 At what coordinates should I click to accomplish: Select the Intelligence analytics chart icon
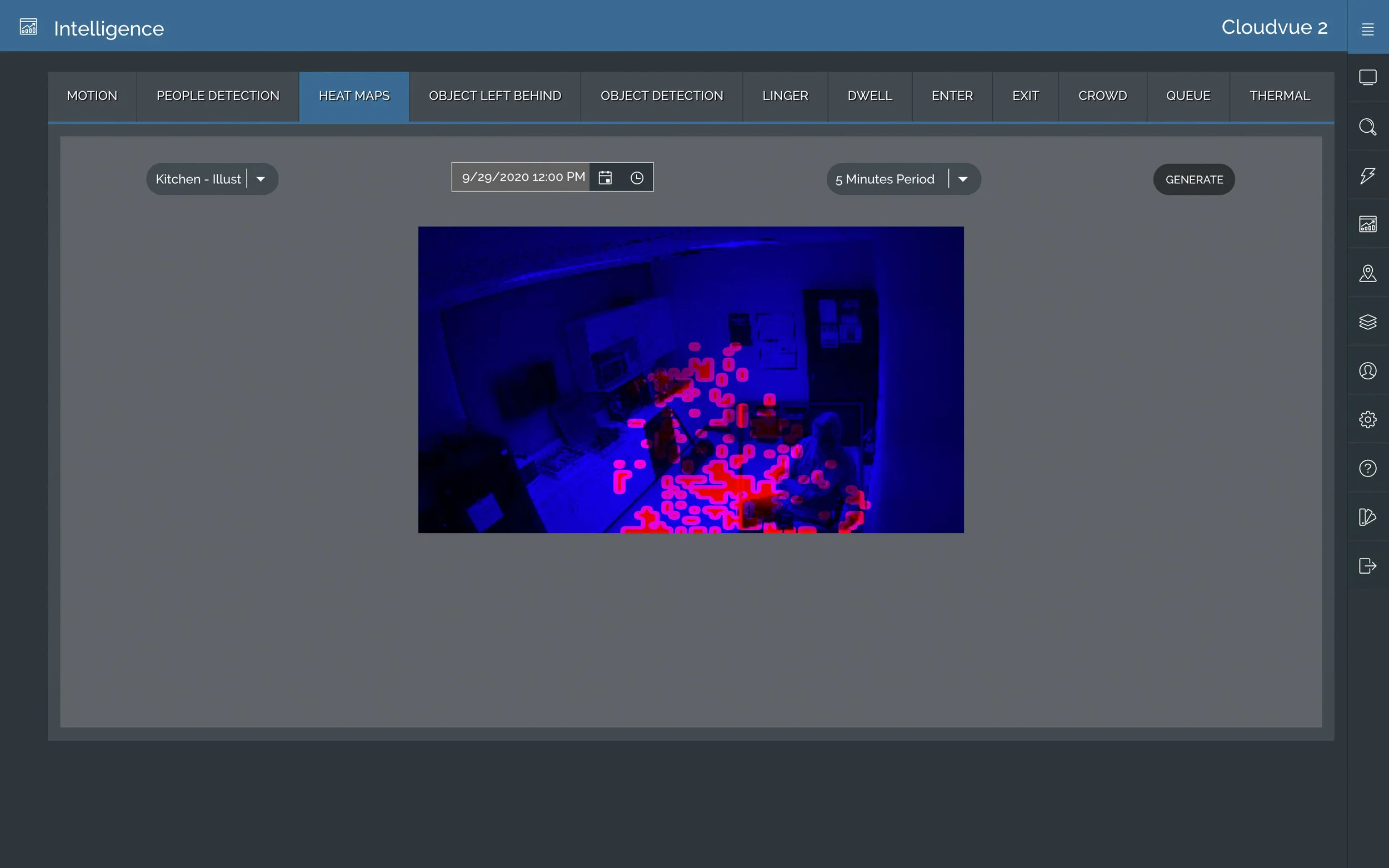[1368, 224]
